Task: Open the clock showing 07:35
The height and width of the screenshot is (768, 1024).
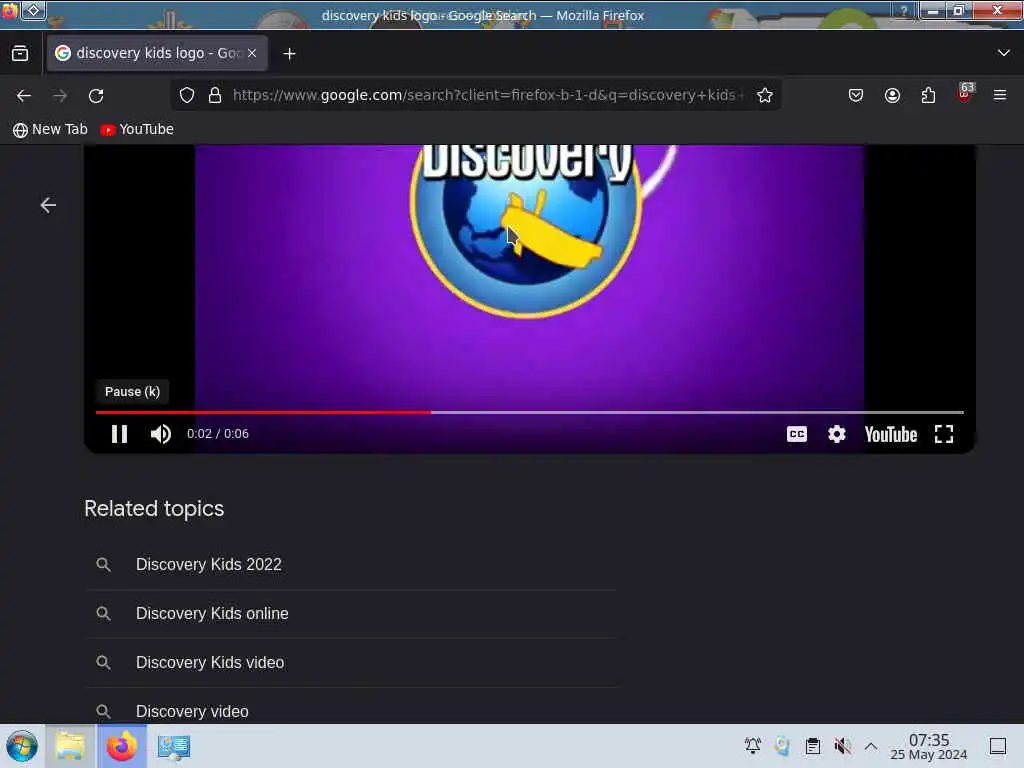Action: [929, 746]
